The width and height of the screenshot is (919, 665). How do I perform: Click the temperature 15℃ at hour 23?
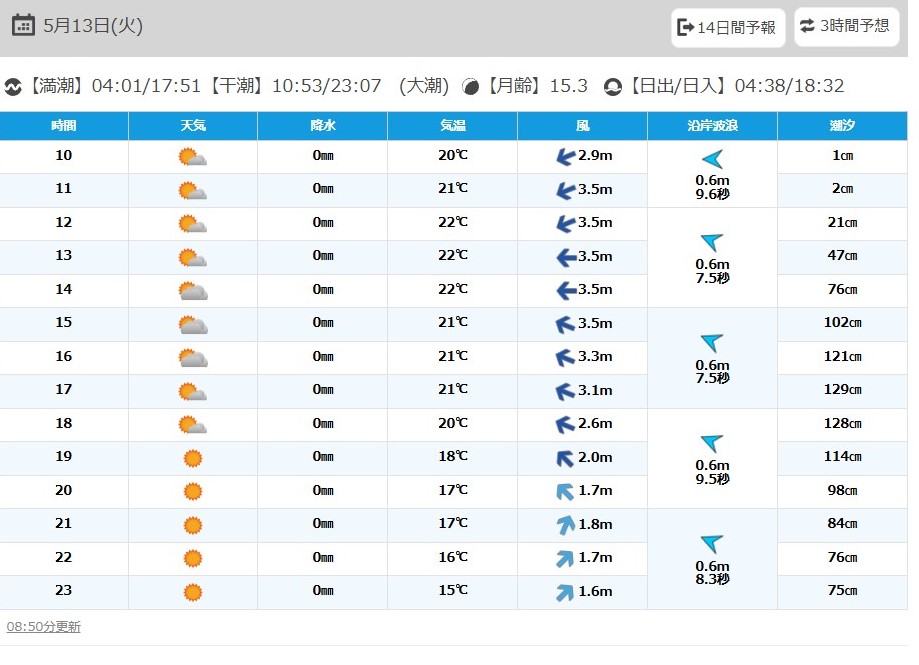453,591
